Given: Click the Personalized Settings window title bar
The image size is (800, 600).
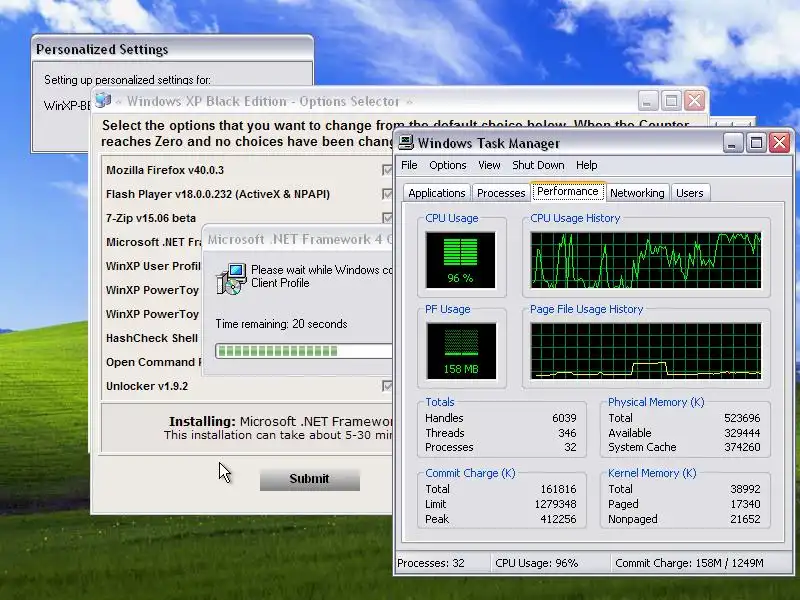Looking at the screenshot, I should point(172,49).
